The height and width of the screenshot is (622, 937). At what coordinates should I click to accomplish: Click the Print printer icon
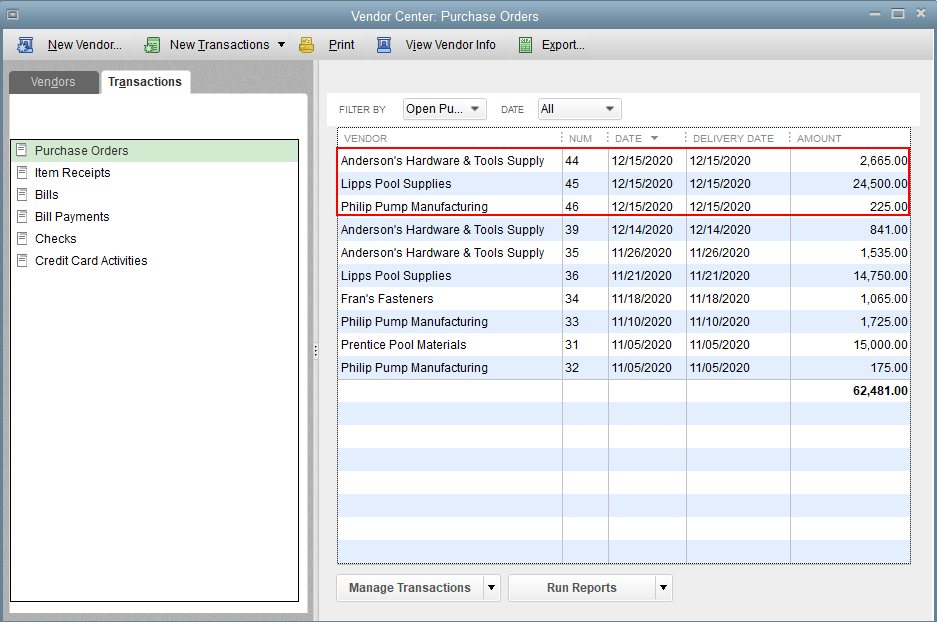(x=308, y=45)
